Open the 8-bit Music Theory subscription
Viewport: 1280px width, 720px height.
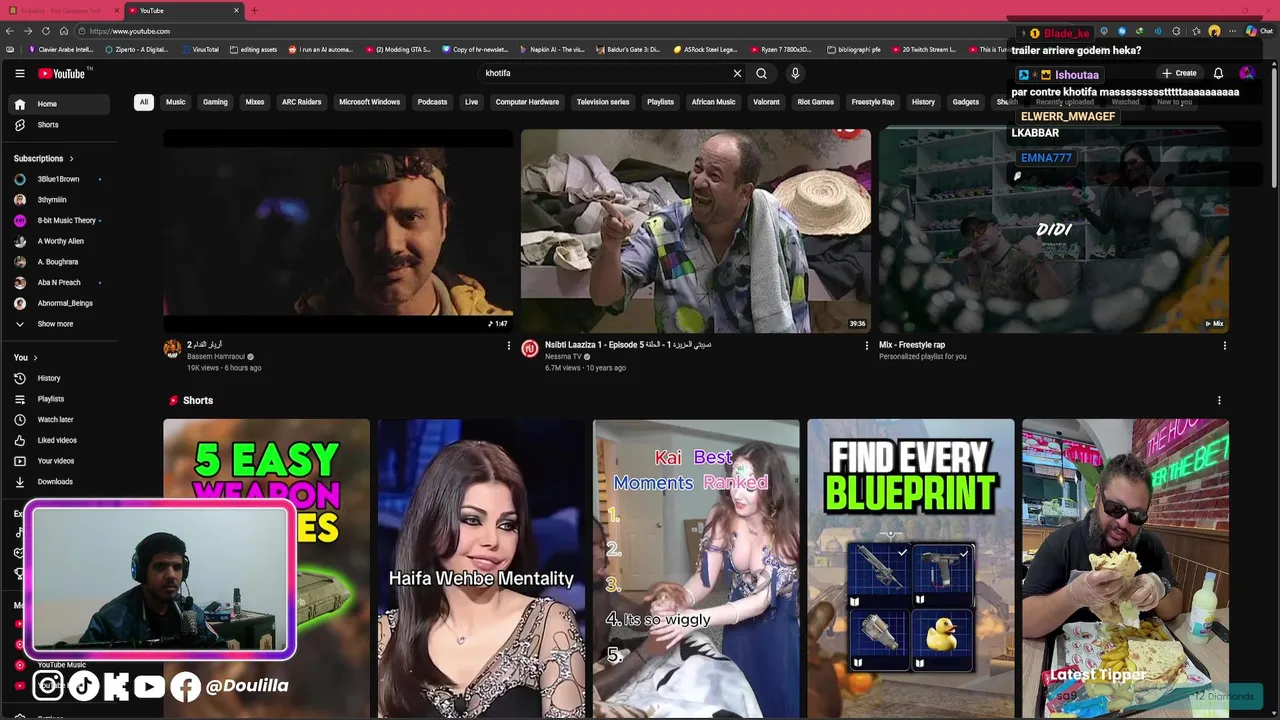pyautogui.click(x=60, y=221)
